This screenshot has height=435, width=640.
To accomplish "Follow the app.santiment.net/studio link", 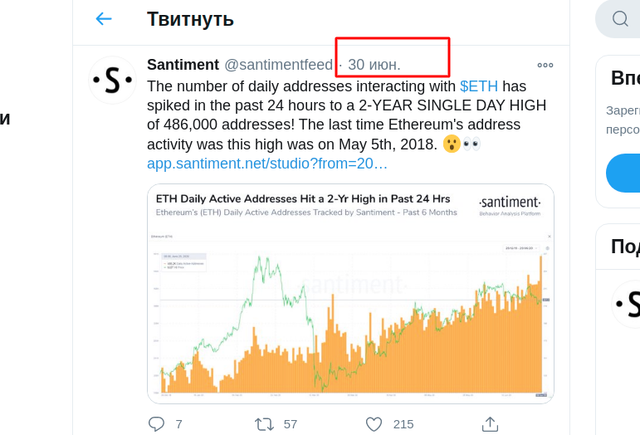I will pos(267,164).
